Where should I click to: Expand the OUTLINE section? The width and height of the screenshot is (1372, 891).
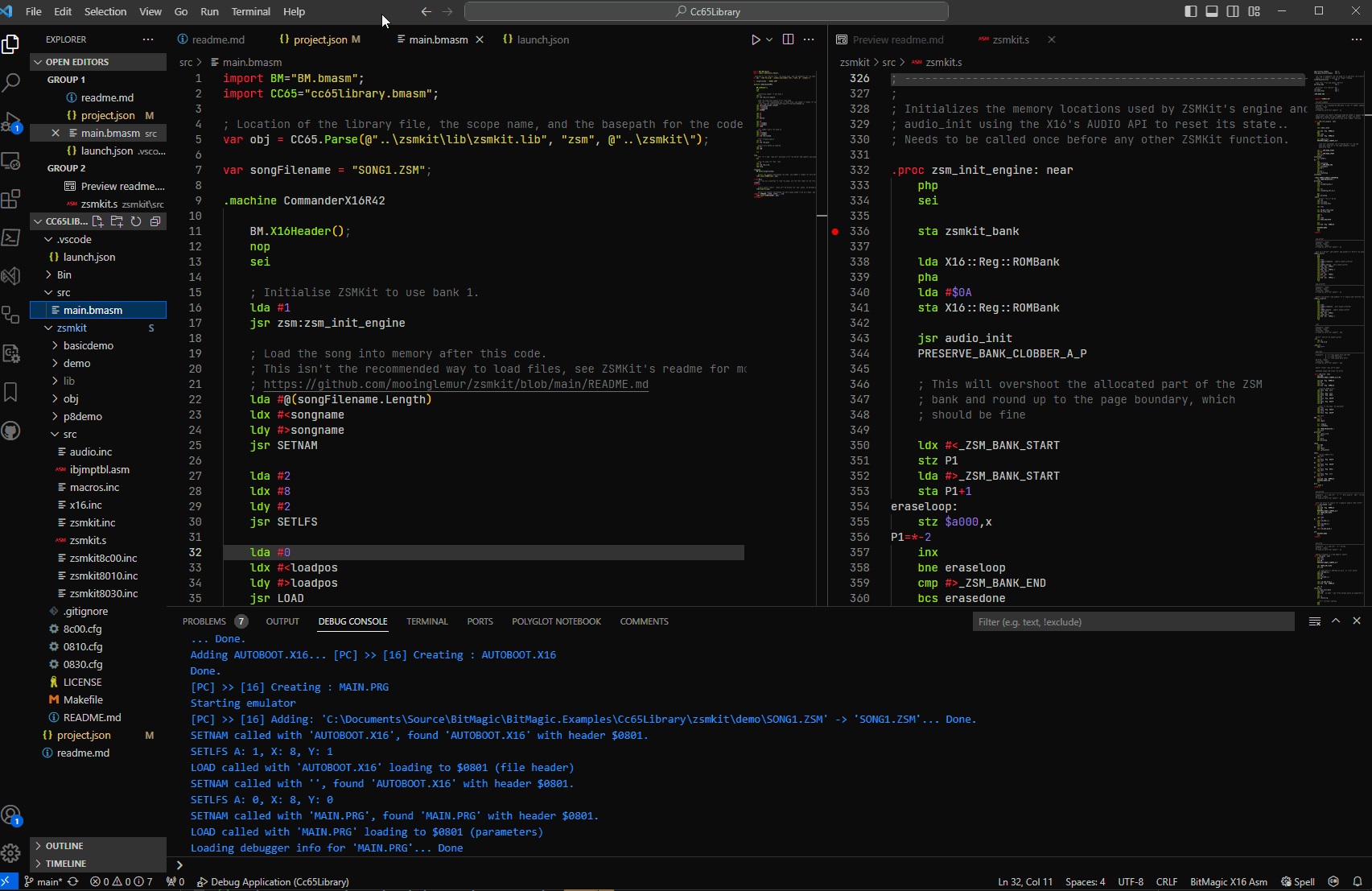(98, 846)
